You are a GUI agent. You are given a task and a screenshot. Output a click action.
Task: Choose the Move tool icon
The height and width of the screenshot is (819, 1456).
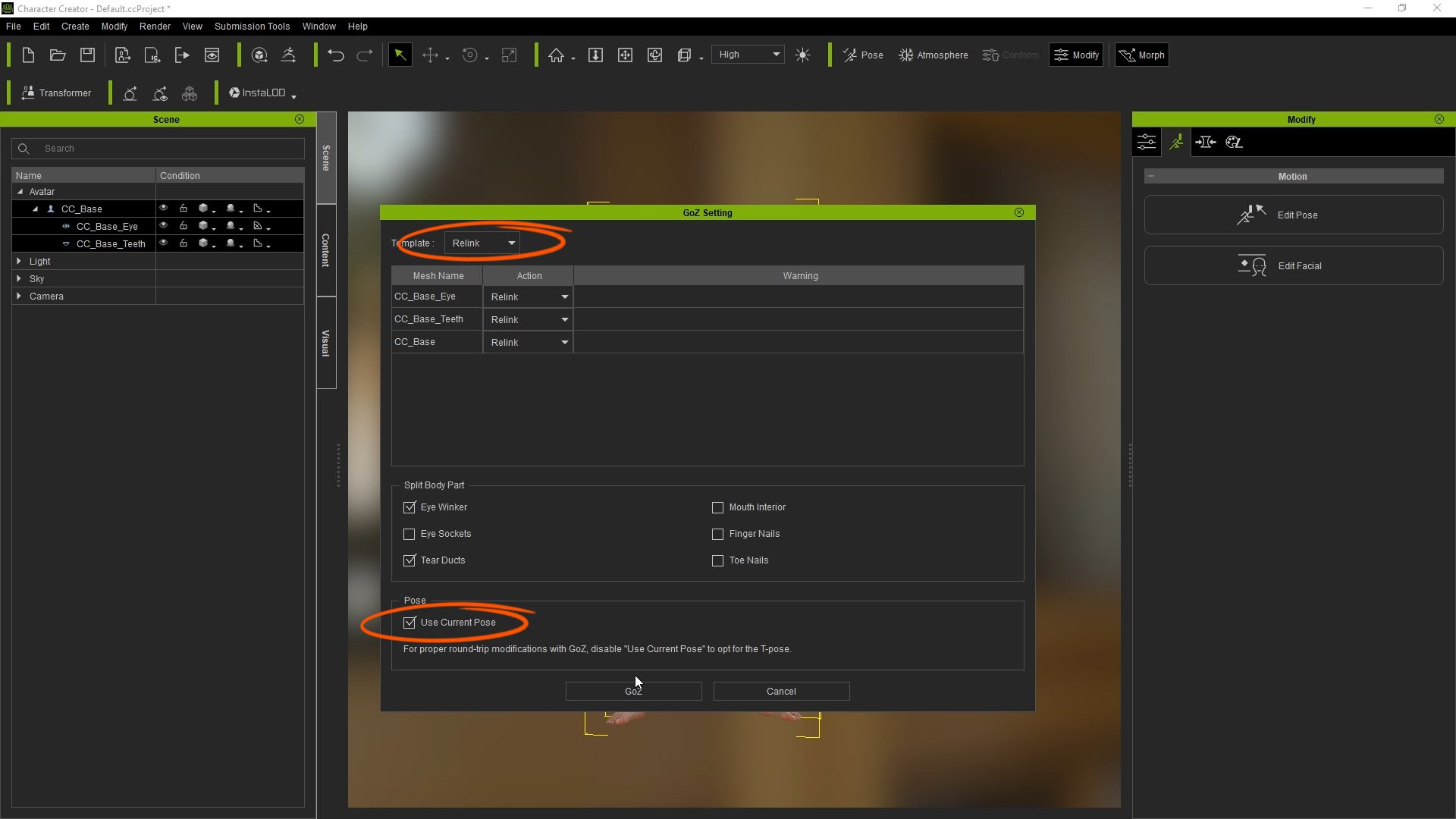pos(430,55)
